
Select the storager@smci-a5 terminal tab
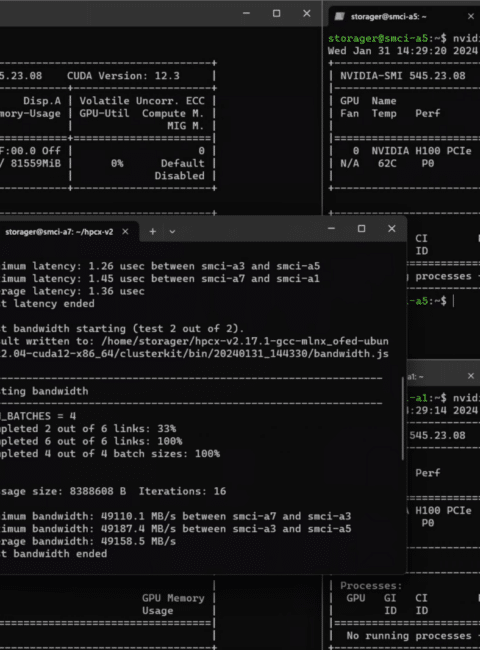point(402,17)
